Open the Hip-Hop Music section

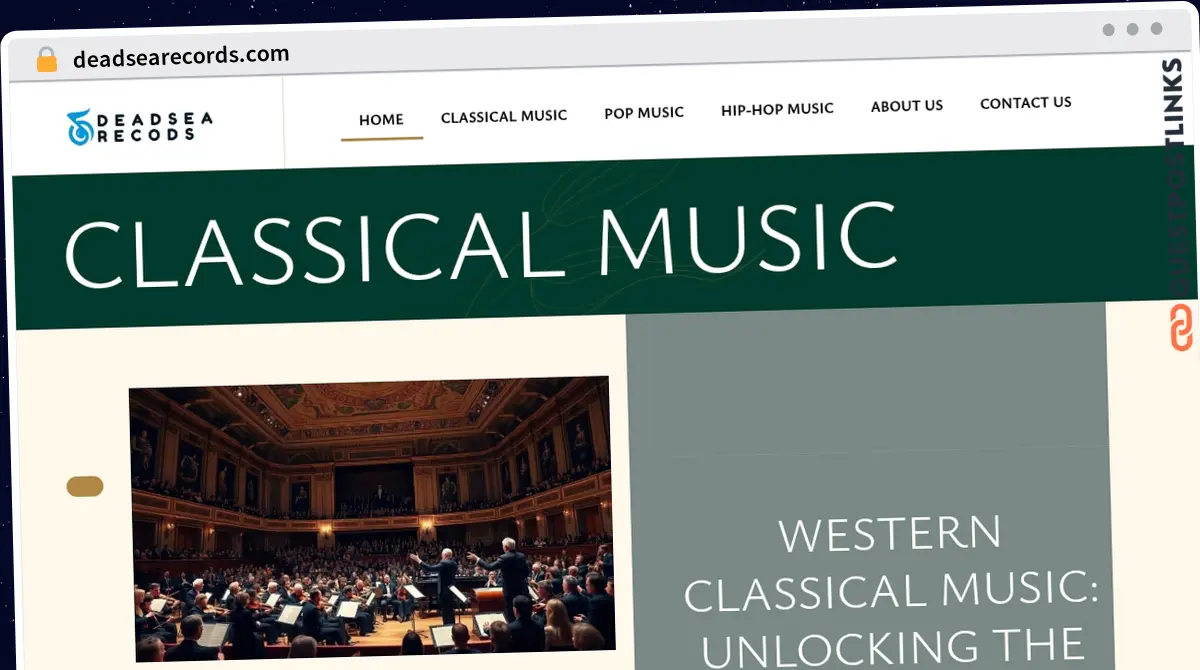[777, 109]
